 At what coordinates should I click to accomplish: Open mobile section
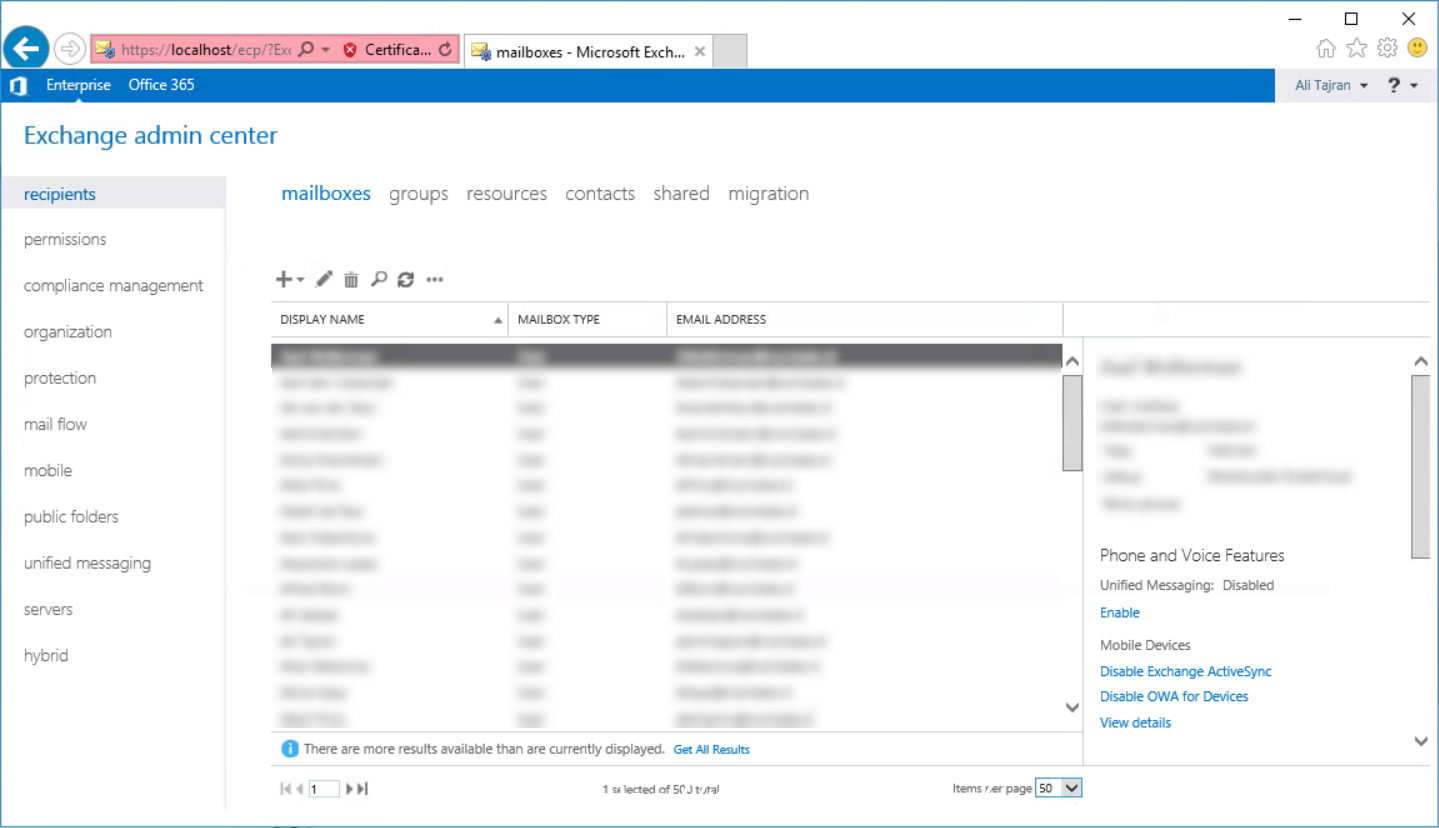click(48, 470)
